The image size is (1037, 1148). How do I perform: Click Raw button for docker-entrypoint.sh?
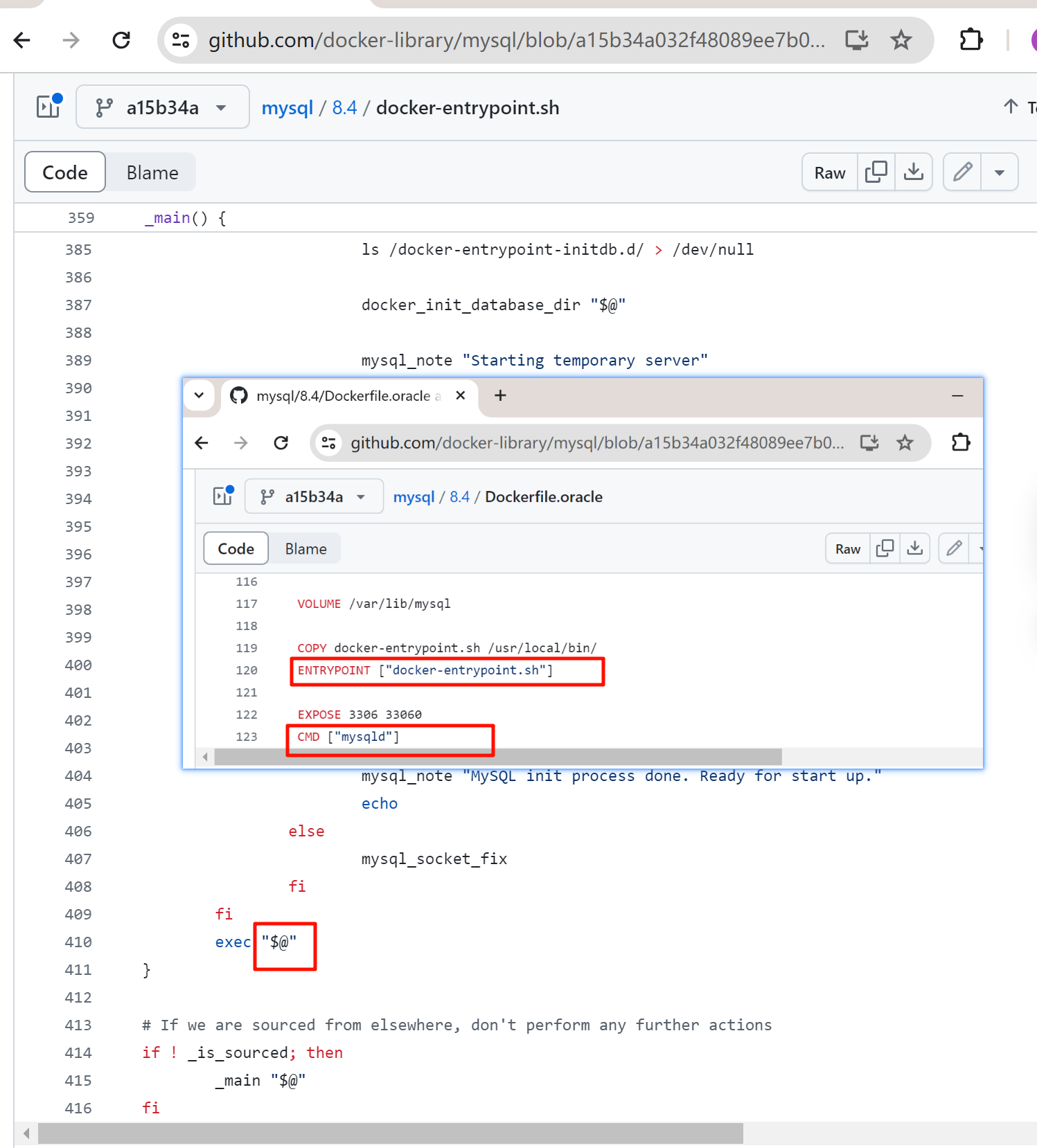[x=829, y=172]
